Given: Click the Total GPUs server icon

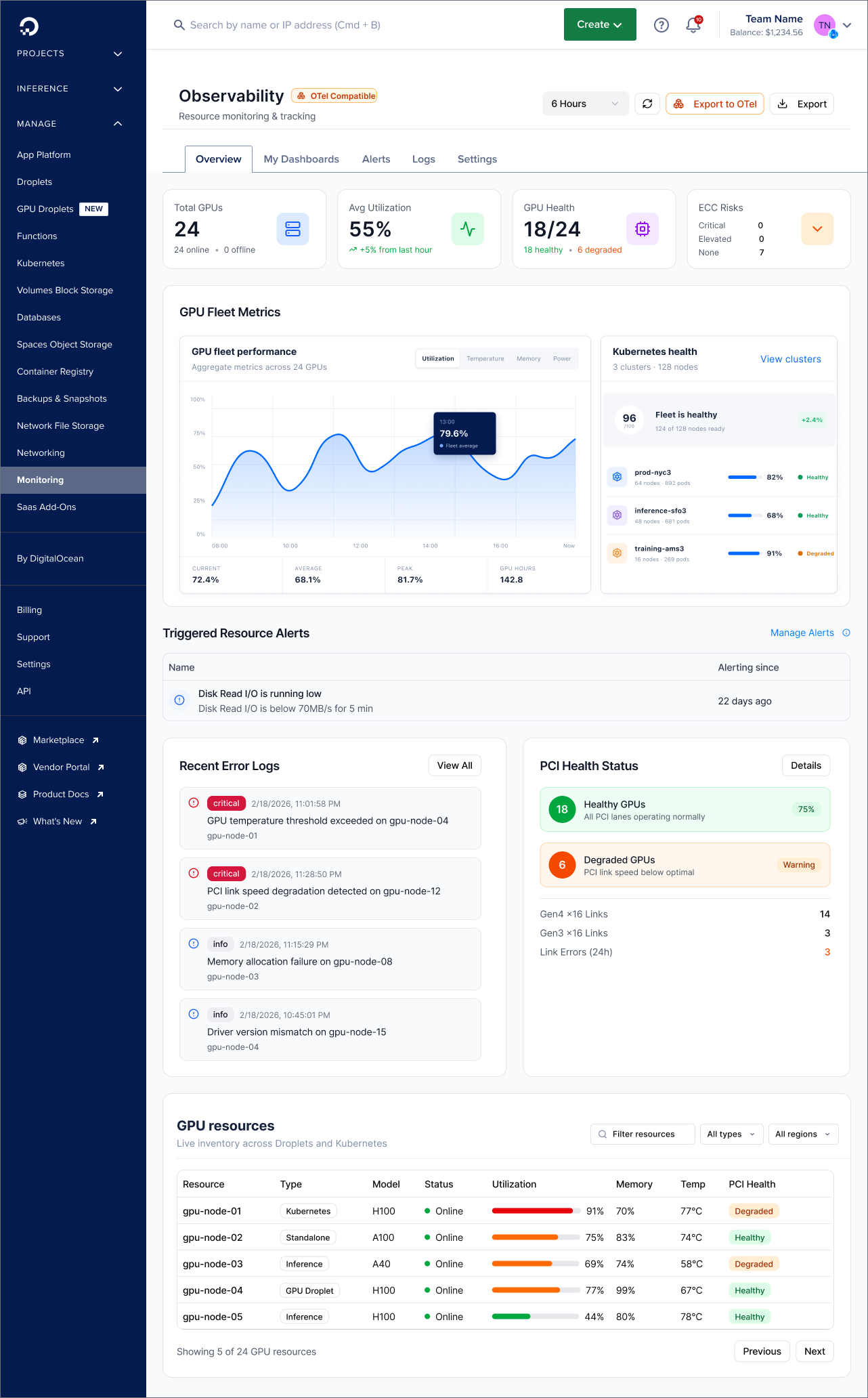Looking at the screenshot, I should (292, 229).
